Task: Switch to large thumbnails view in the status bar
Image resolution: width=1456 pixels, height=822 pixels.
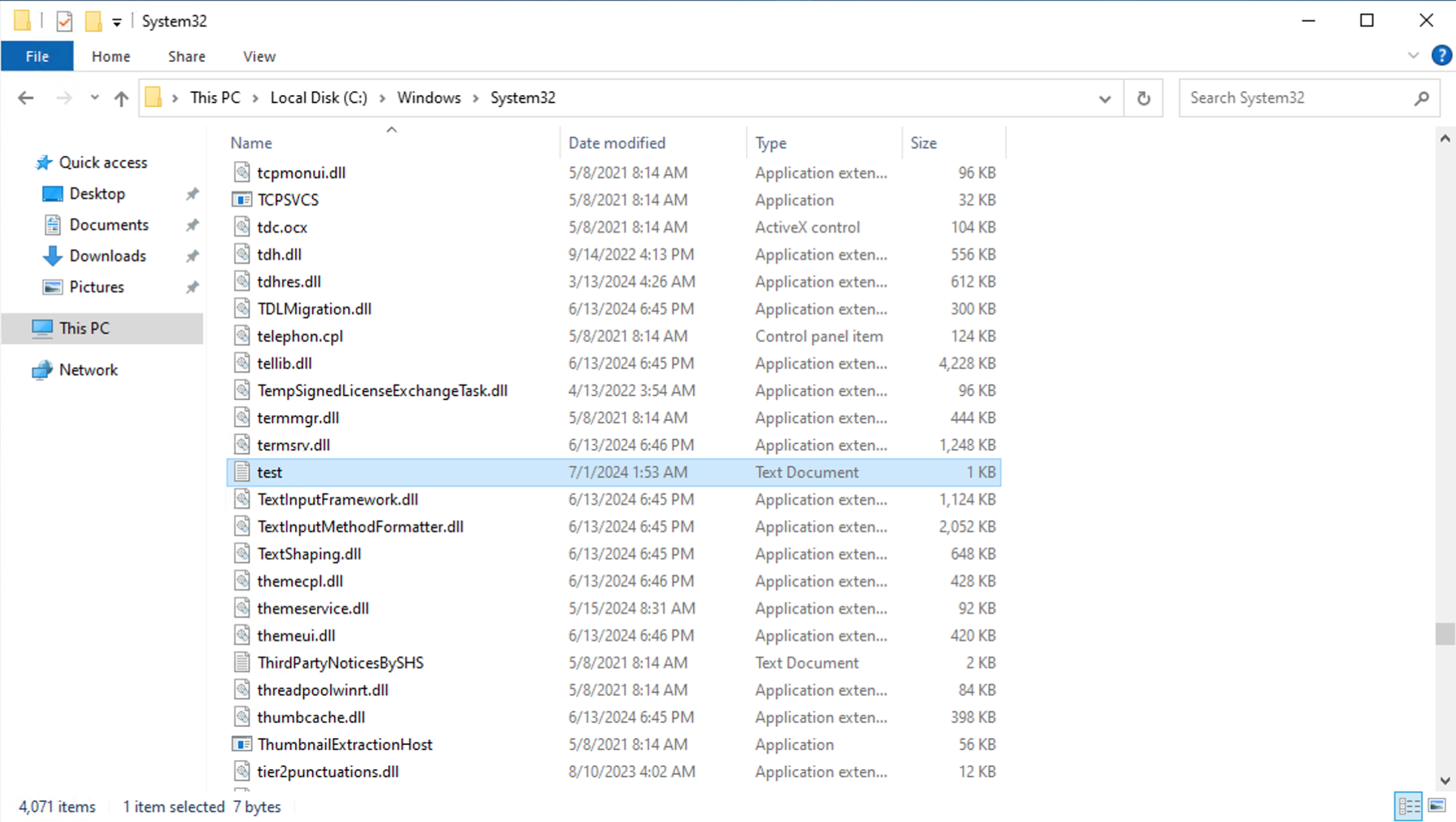Action: pyautogui.click(x=1436, y=806)
